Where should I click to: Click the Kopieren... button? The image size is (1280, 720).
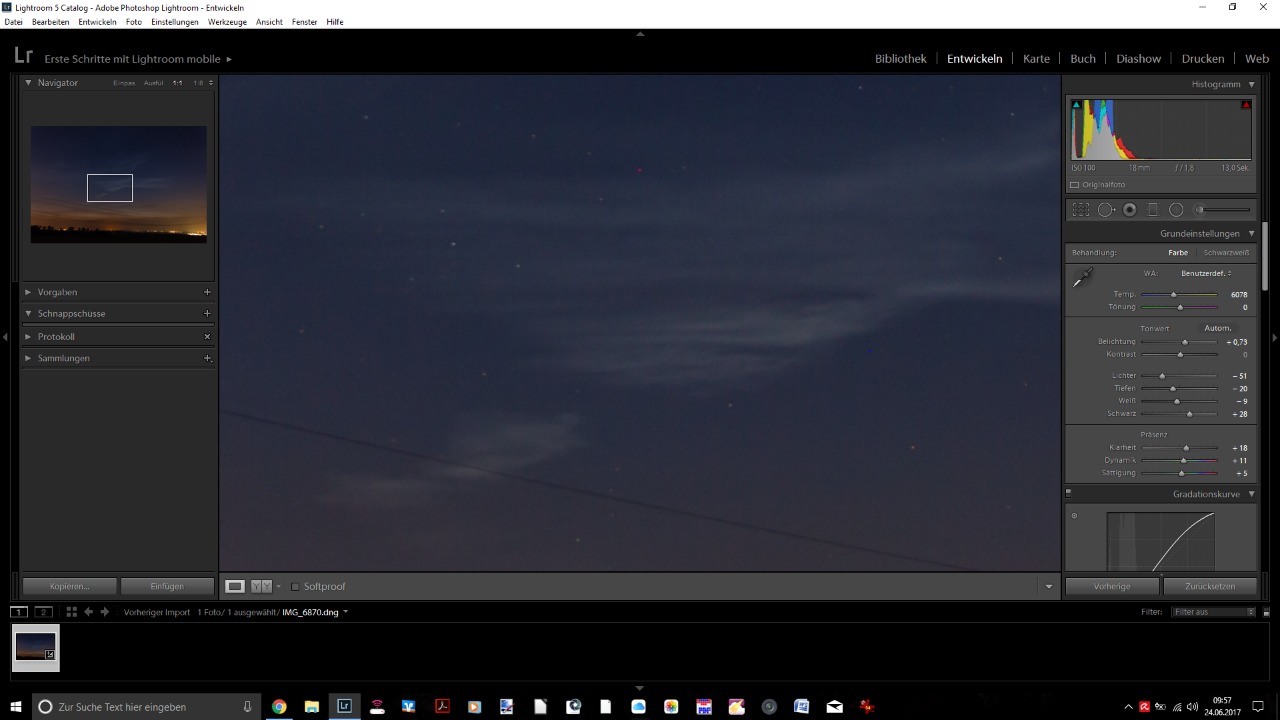point(70,587)
